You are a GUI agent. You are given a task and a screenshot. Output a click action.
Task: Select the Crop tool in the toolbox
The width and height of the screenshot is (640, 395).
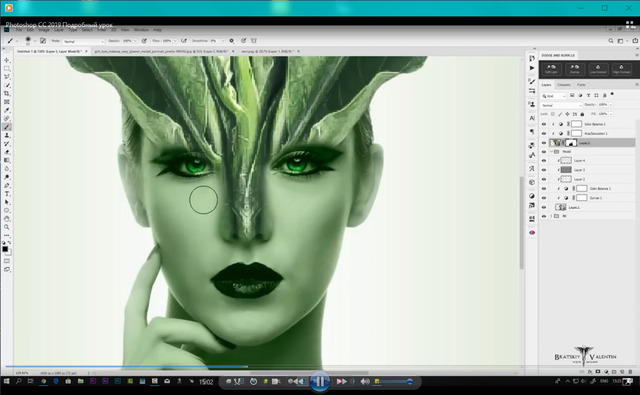pos(7,94)
